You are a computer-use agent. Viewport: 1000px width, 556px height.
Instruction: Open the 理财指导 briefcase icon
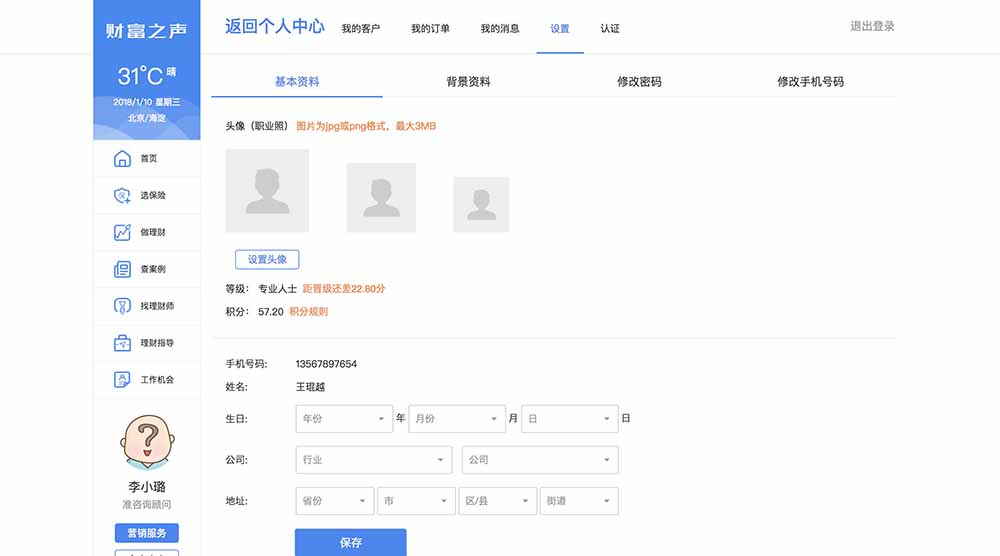click(122, 343)
